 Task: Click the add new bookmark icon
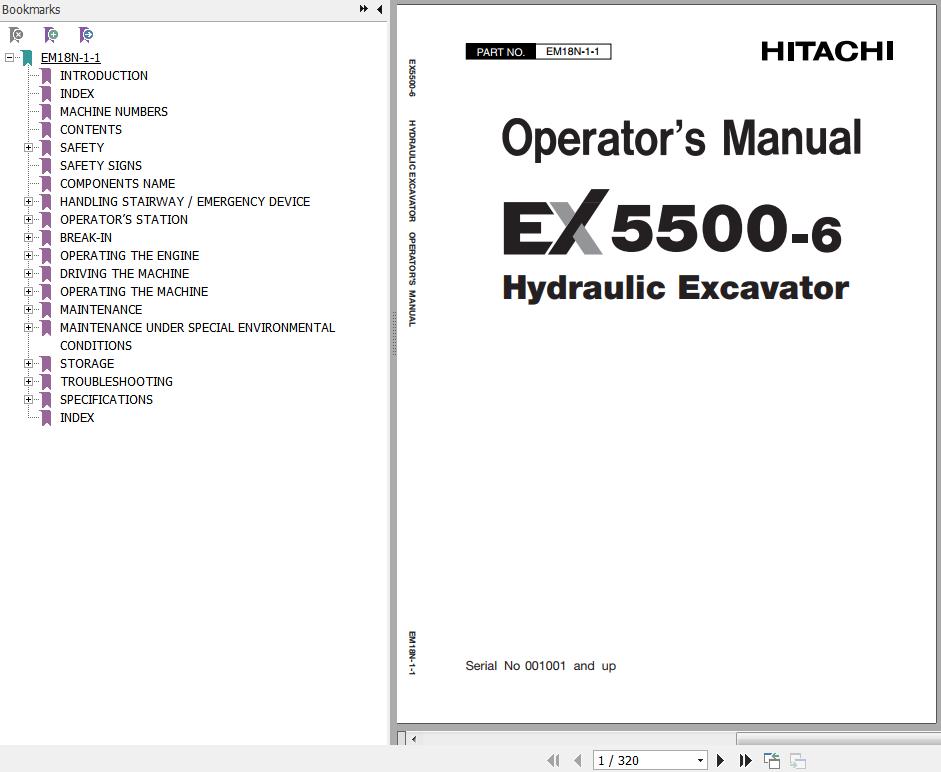[51, 35]
